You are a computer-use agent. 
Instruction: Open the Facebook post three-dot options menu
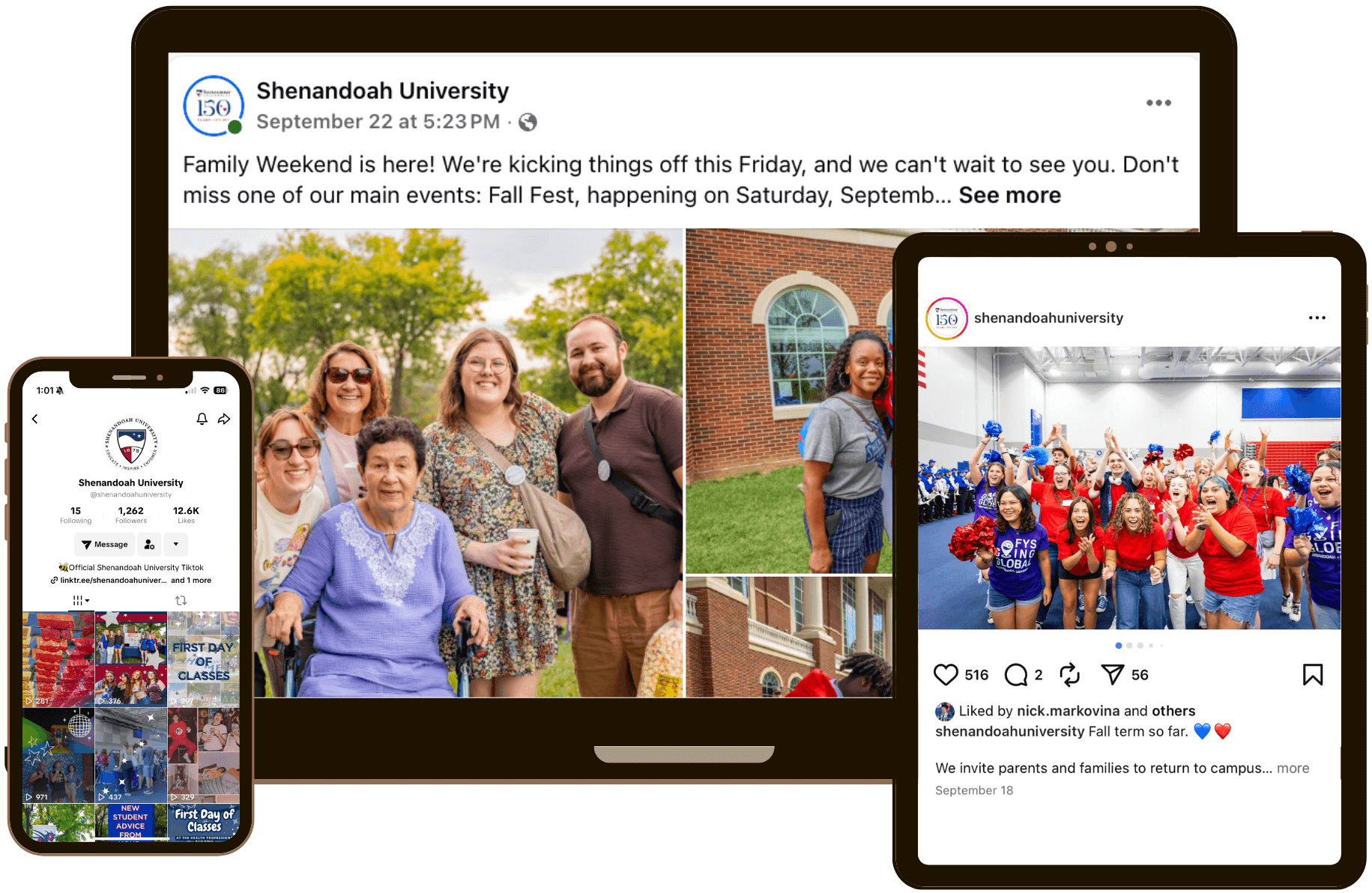click(x=1158, y=103)
